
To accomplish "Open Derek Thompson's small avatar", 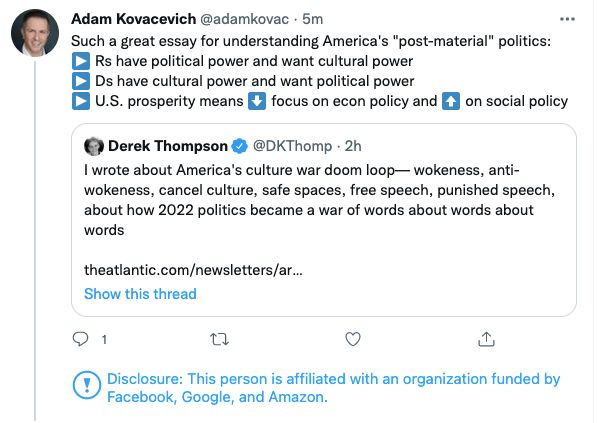I will (94, 146).
